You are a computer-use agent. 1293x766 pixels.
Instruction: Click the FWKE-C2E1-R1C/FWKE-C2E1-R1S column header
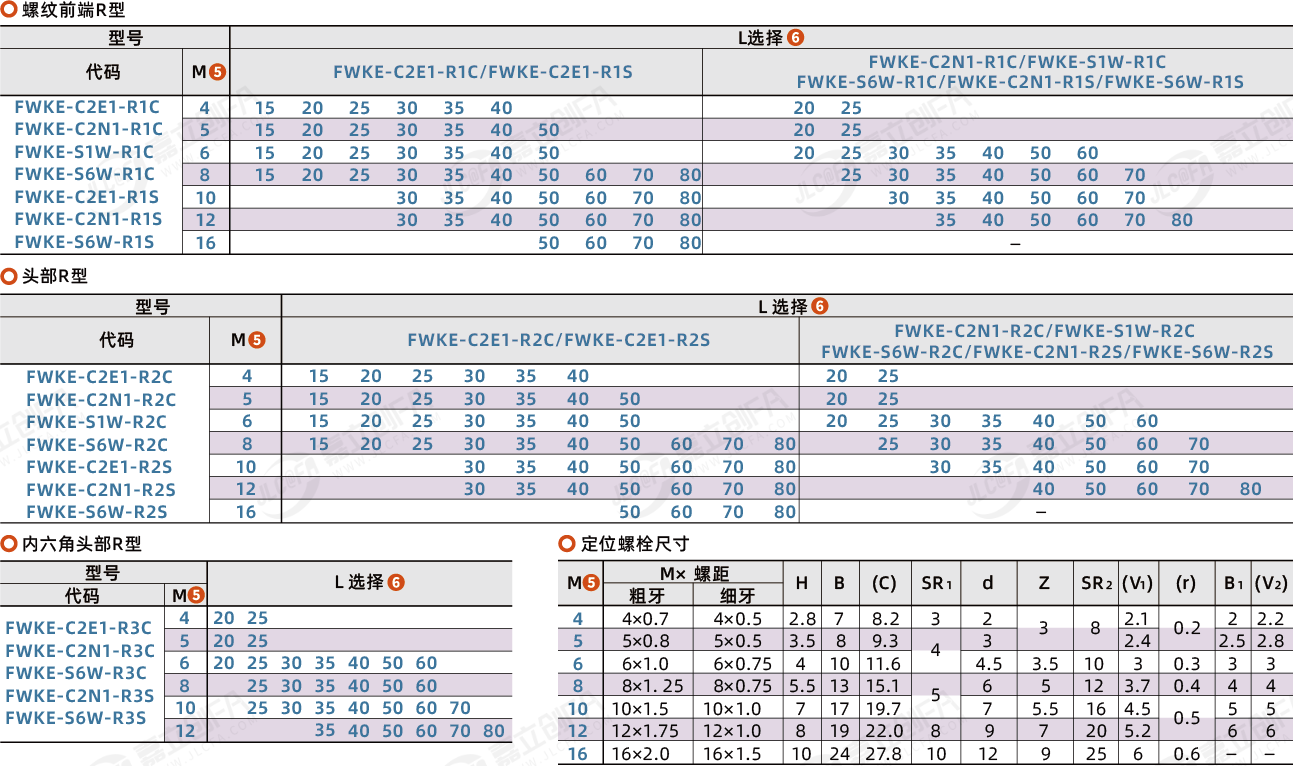483,72
